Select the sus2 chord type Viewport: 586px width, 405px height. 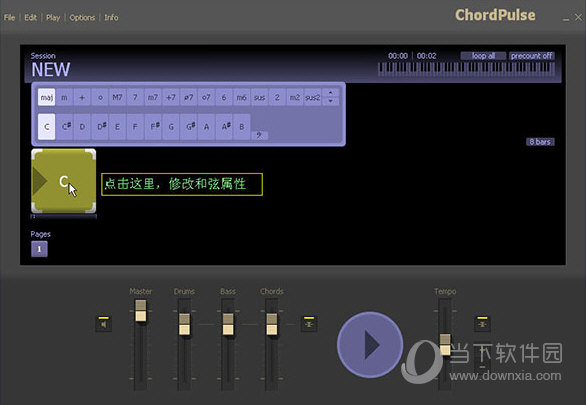312,98
